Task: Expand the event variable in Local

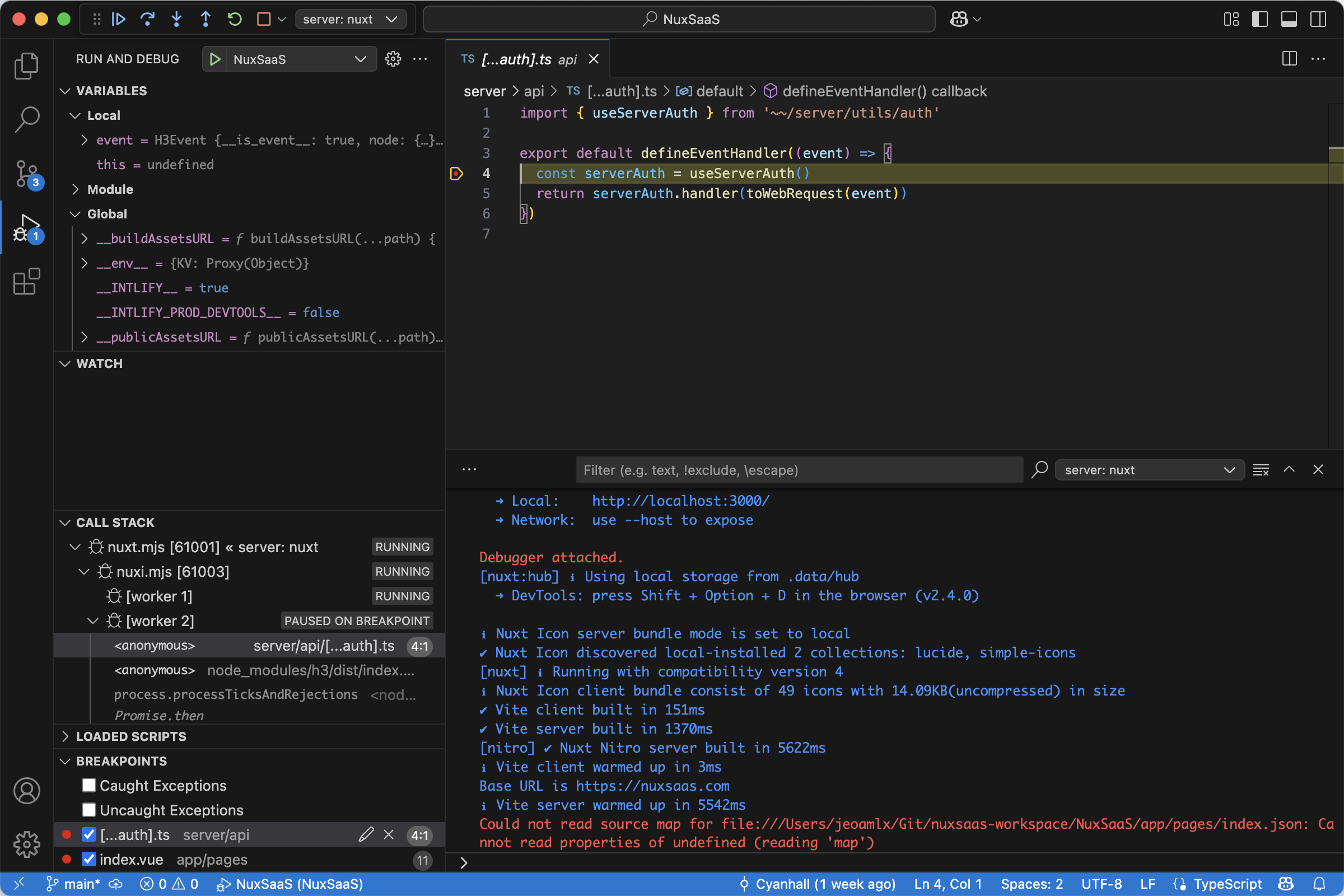Action: click(x=85, y=140)
